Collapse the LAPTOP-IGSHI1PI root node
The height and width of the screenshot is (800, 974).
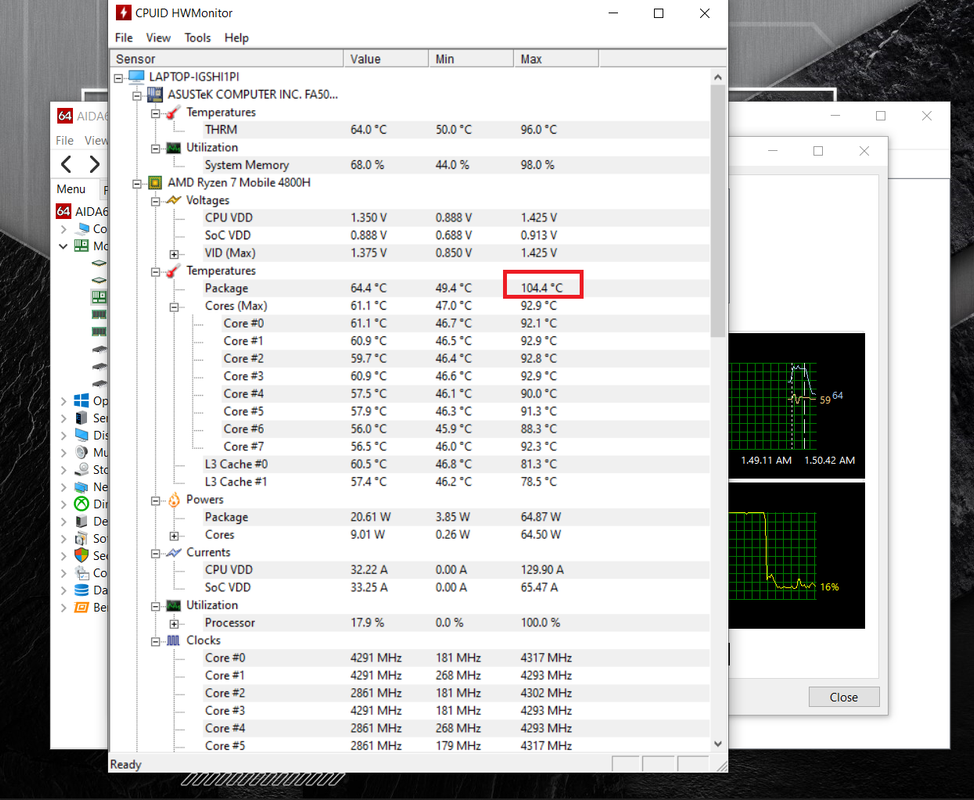coord(119,78)
